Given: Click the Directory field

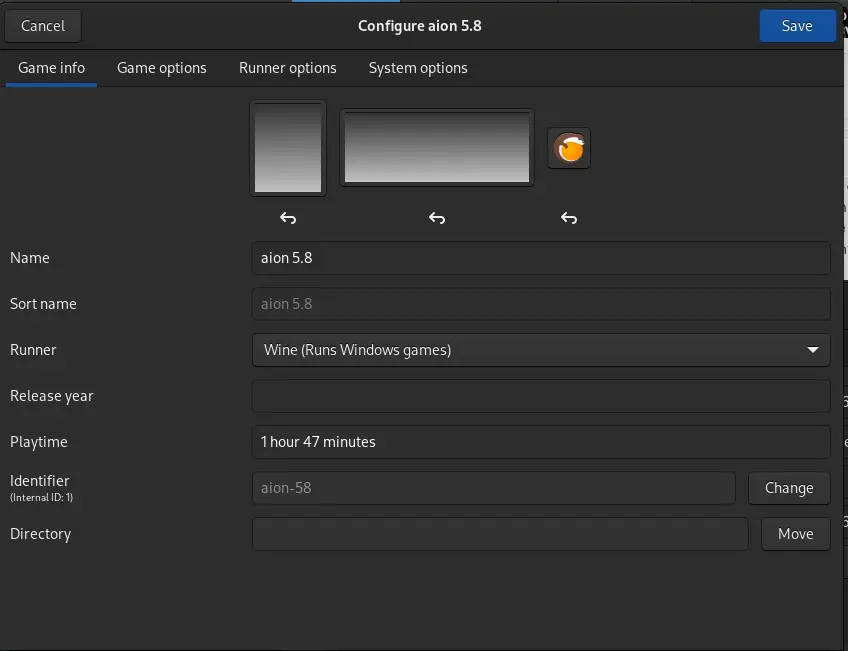Looking at the screenshot, I should pyautogui.click(x=500, y=534).
